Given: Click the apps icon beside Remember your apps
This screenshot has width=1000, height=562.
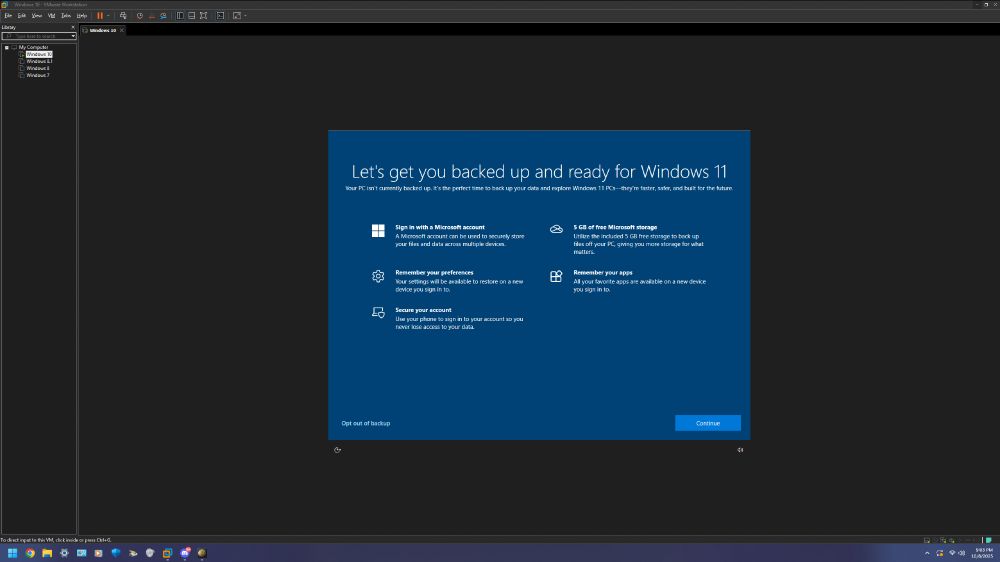Looking at the screenshot, I should (x=556, y=276).
